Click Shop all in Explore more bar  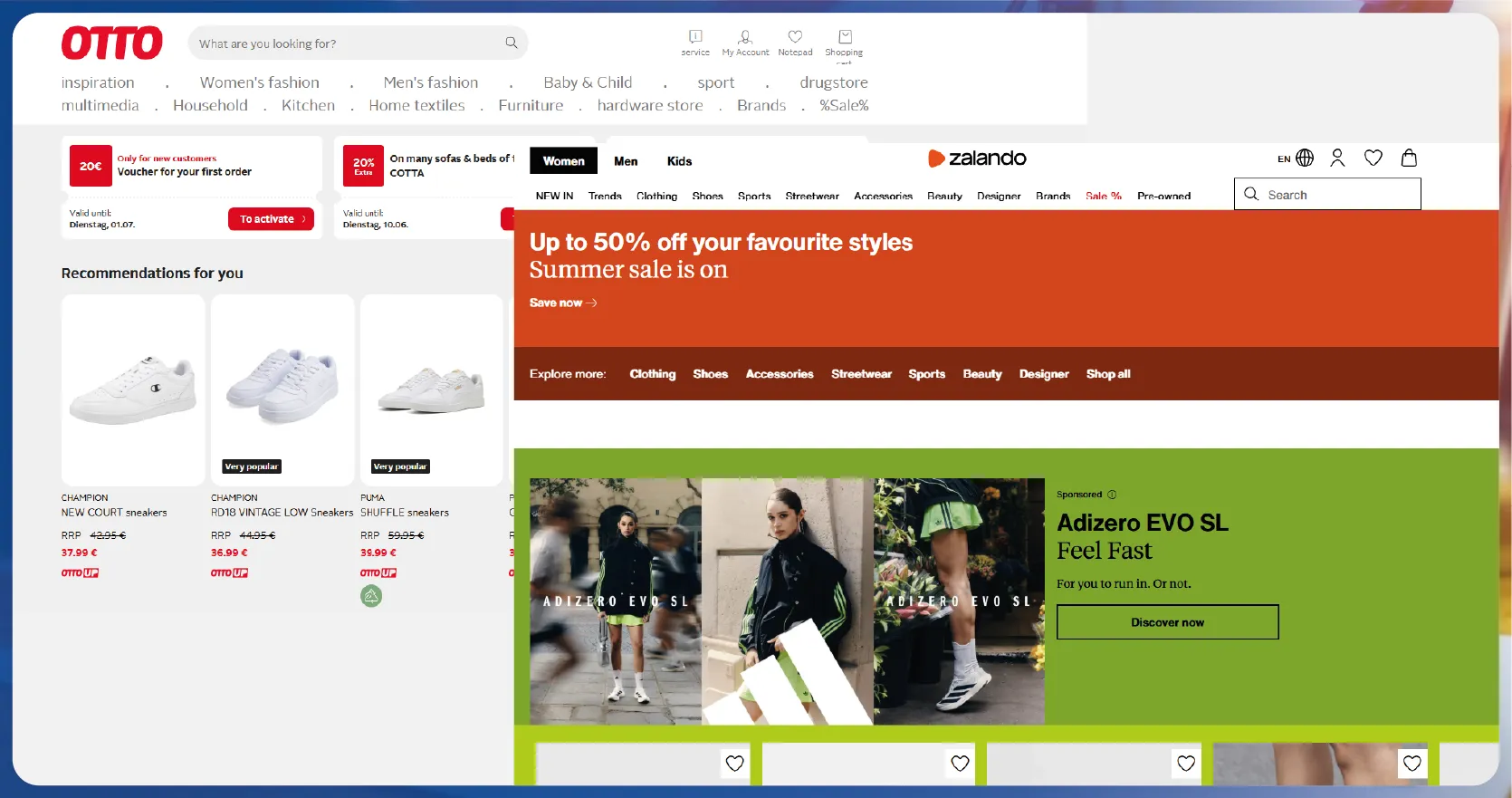[1108, 374]
